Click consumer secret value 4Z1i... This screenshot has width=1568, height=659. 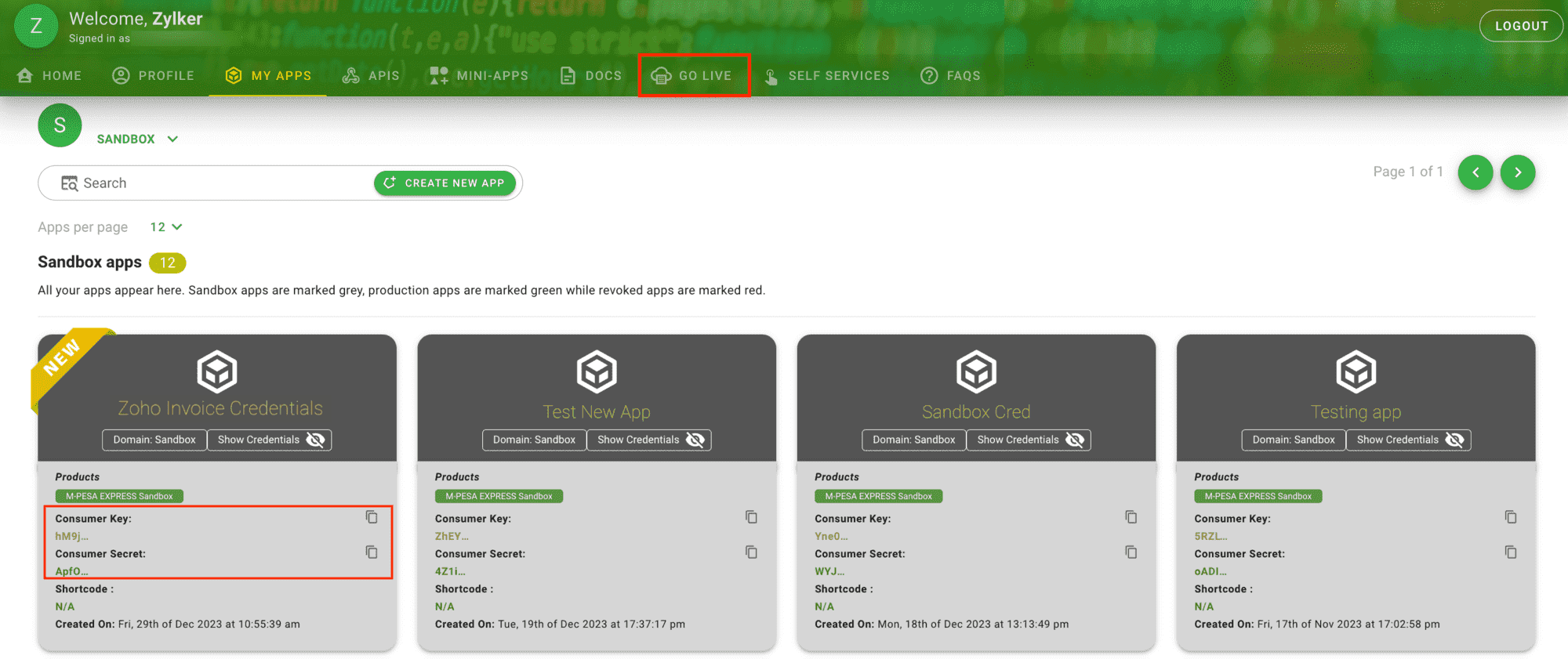click(450, 572)
